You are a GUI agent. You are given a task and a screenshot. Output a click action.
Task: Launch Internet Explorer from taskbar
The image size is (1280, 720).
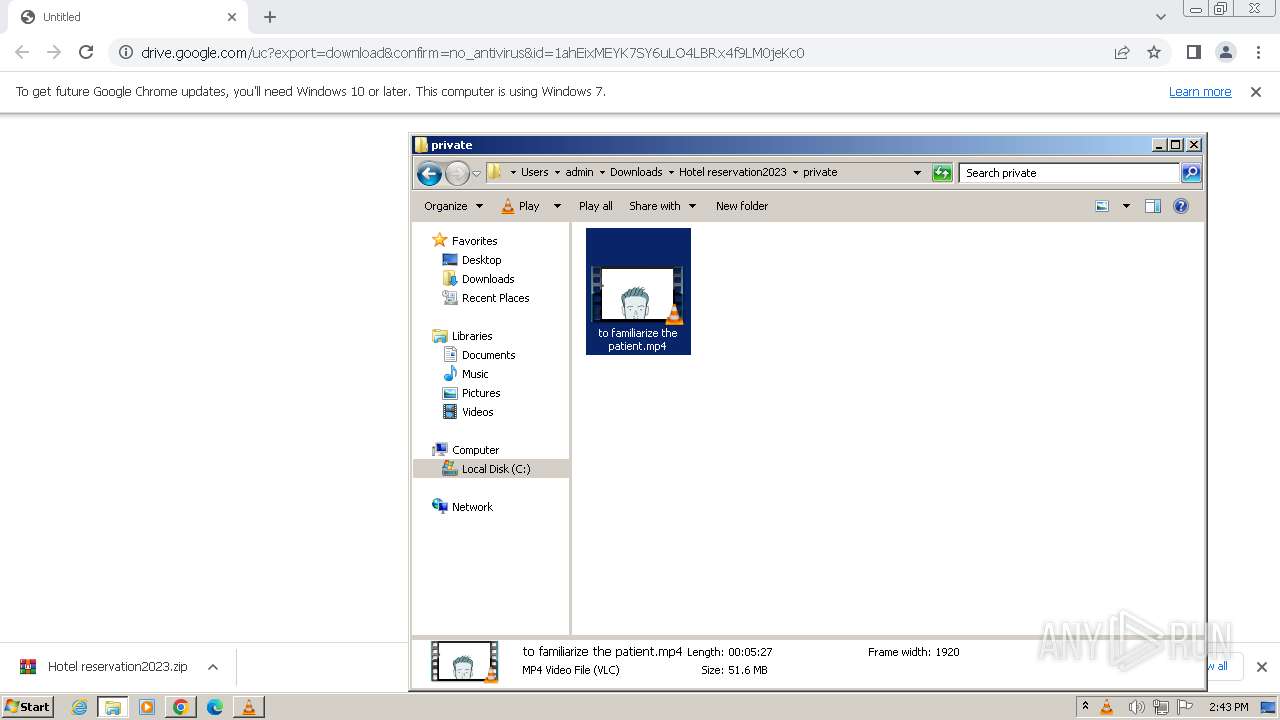[79, 707]
